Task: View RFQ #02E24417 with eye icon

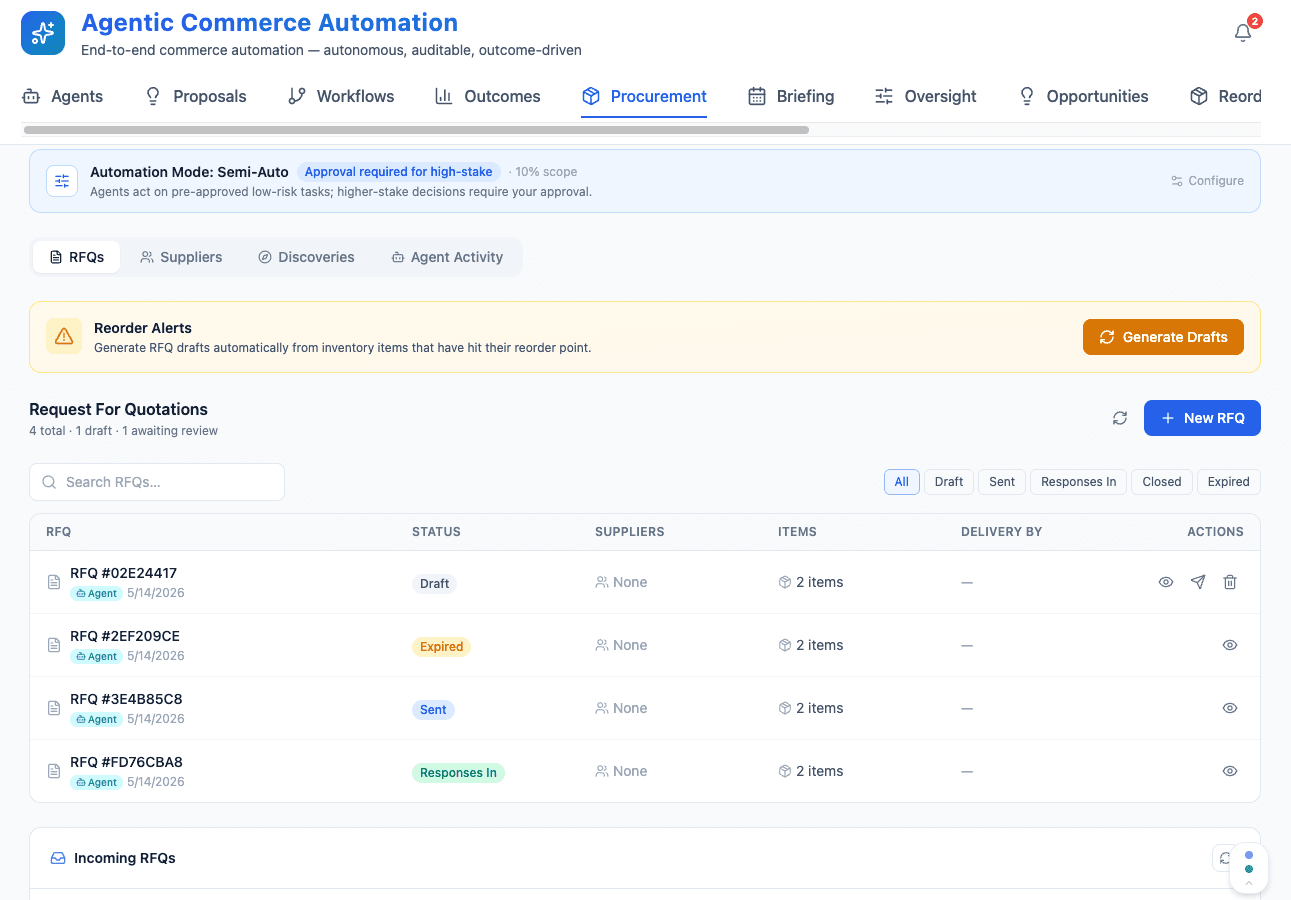Action: tap(1166, 582)
